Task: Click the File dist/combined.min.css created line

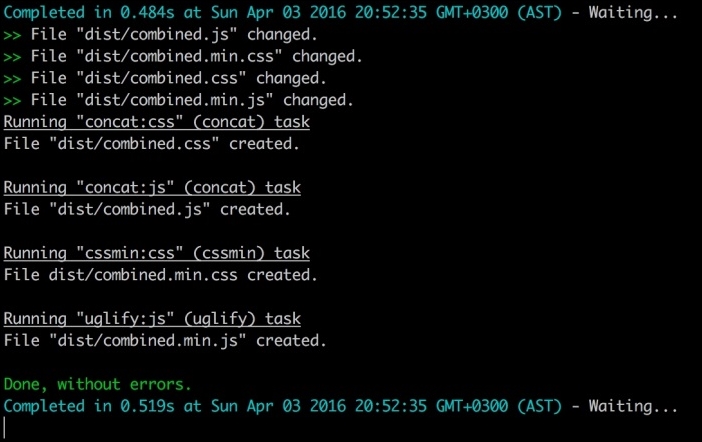Action: click(161, 275)
